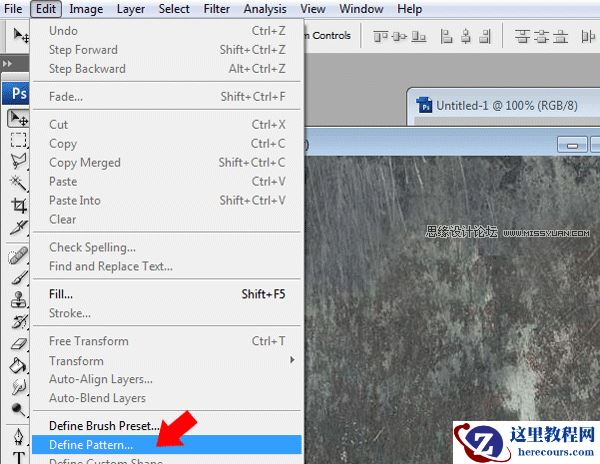
Task: Click Align Vertical Centers icon
Action: coord(399,37)
